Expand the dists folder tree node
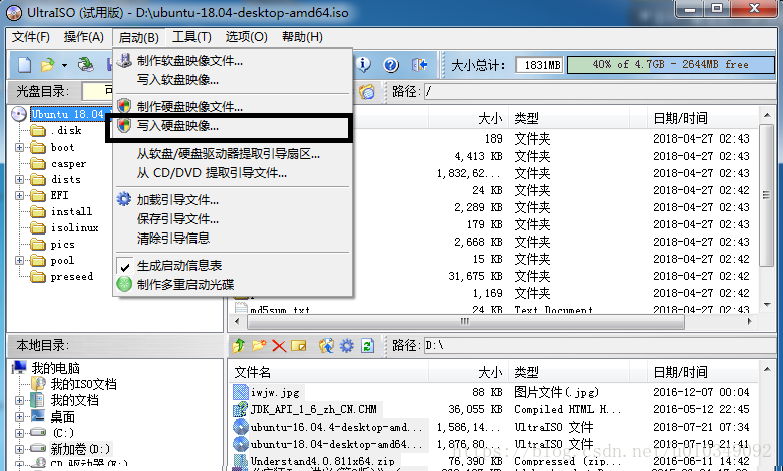Screen dimensions: 783x471 point(19,179)
